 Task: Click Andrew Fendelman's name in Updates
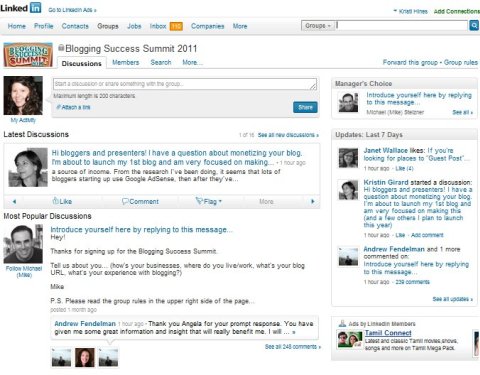394,249
